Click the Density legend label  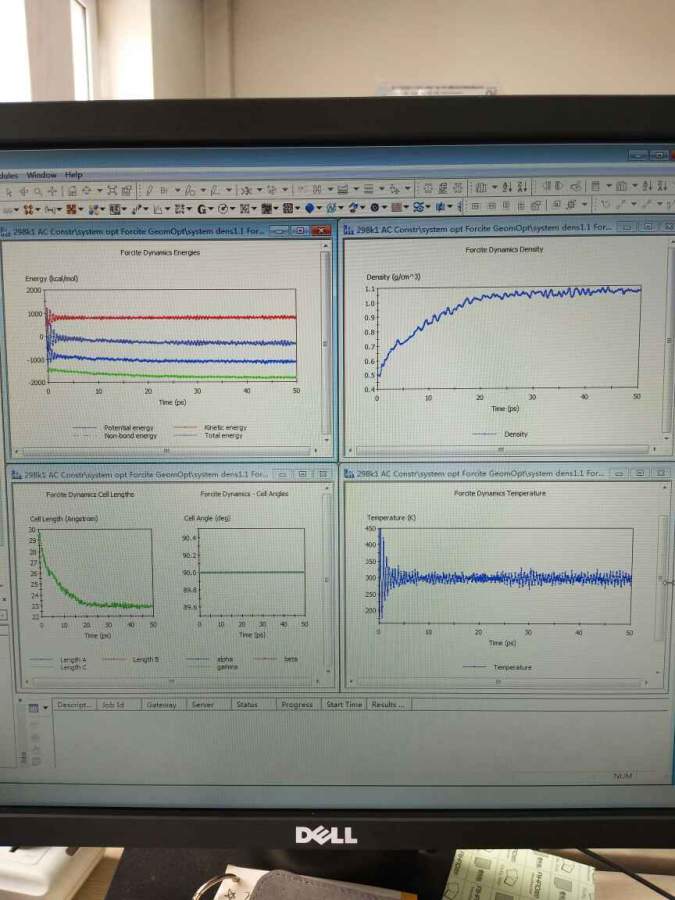(515, 434)
